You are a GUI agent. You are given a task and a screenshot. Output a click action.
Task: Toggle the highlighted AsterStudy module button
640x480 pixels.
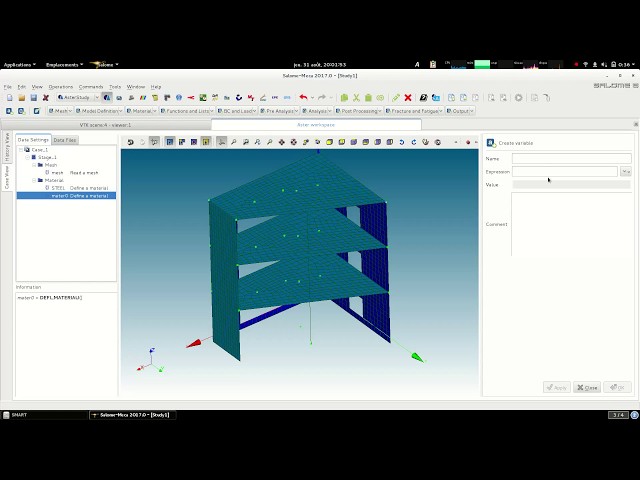107,98
